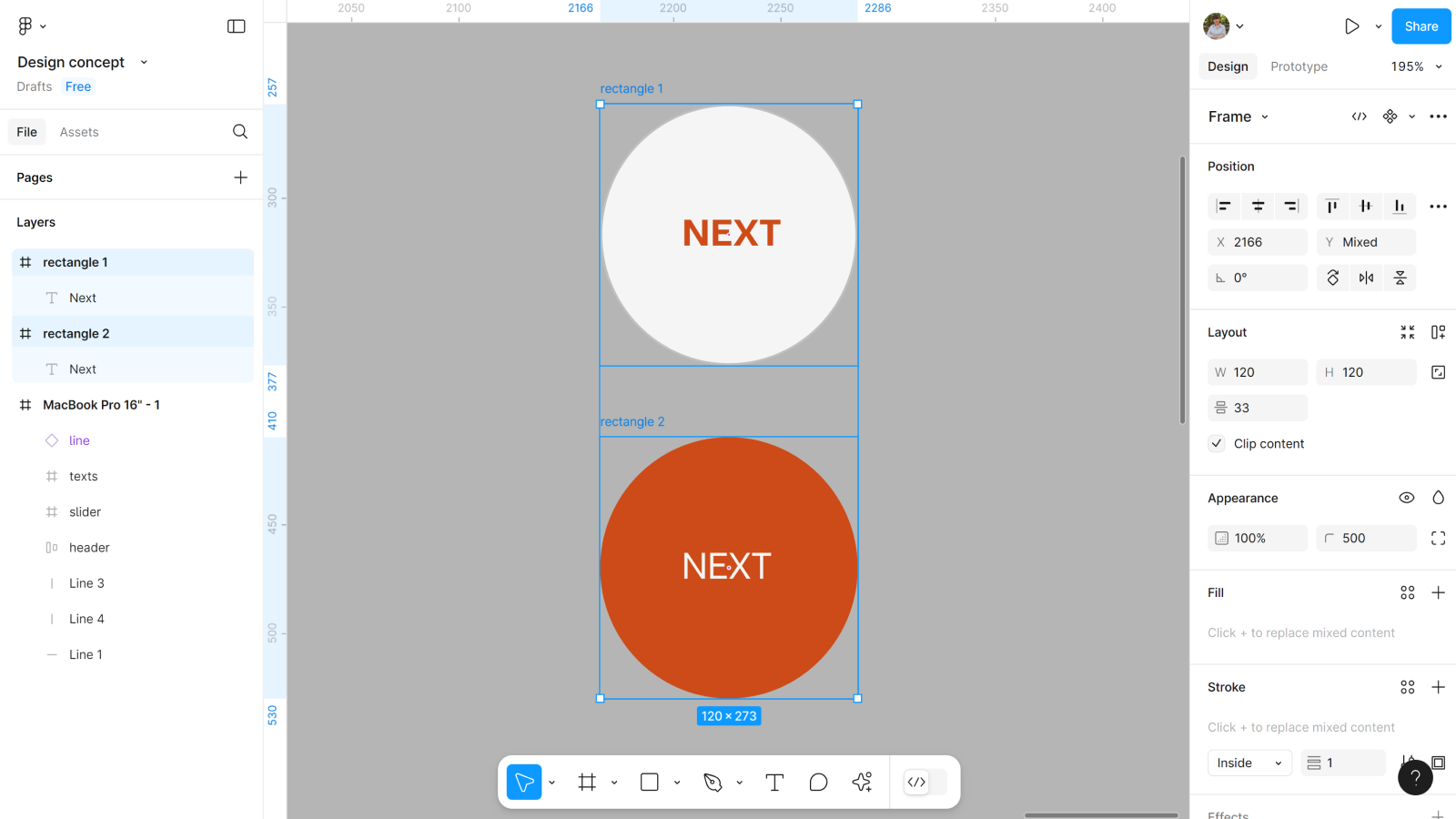Switch to the Prototype tab
The height and width of the screenshot is (819, 1456).
tap(1299, 66)
